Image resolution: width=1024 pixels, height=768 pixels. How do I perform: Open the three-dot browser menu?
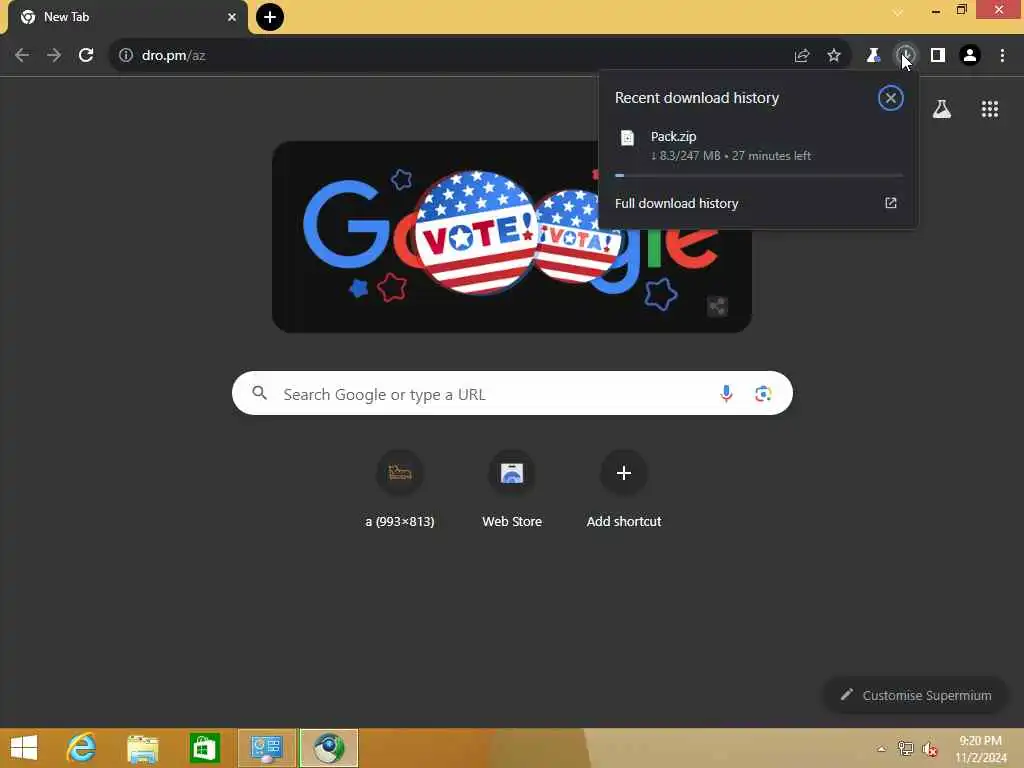1002,56
